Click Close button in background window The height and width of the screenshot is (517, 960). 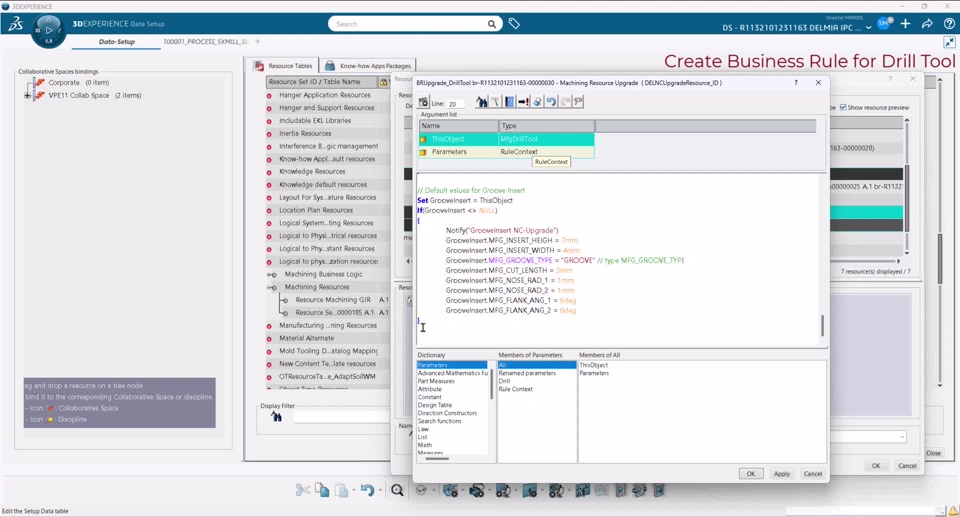[x=934, y=453]
